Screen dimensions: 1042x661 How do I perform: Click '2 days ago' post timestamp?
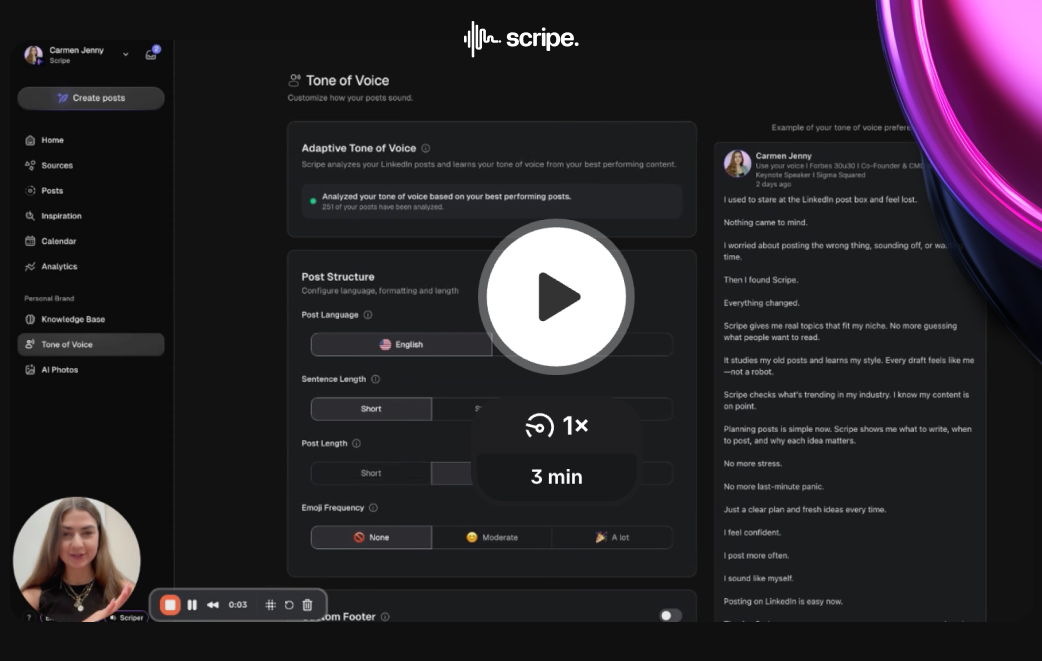(x=773, y=184)
